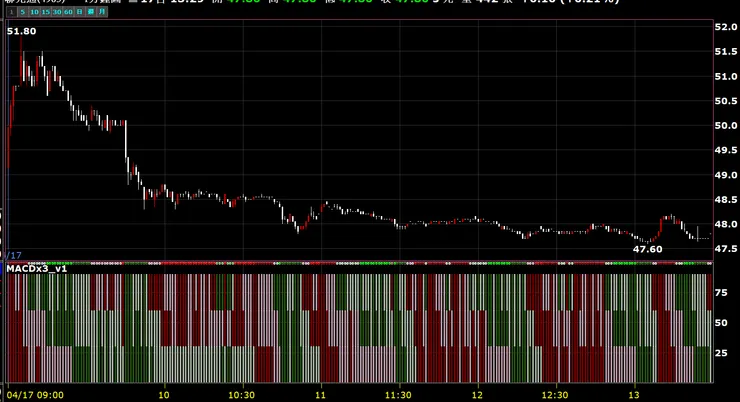Click the MACDx3_v1 indicator title

tap(37, 268)
